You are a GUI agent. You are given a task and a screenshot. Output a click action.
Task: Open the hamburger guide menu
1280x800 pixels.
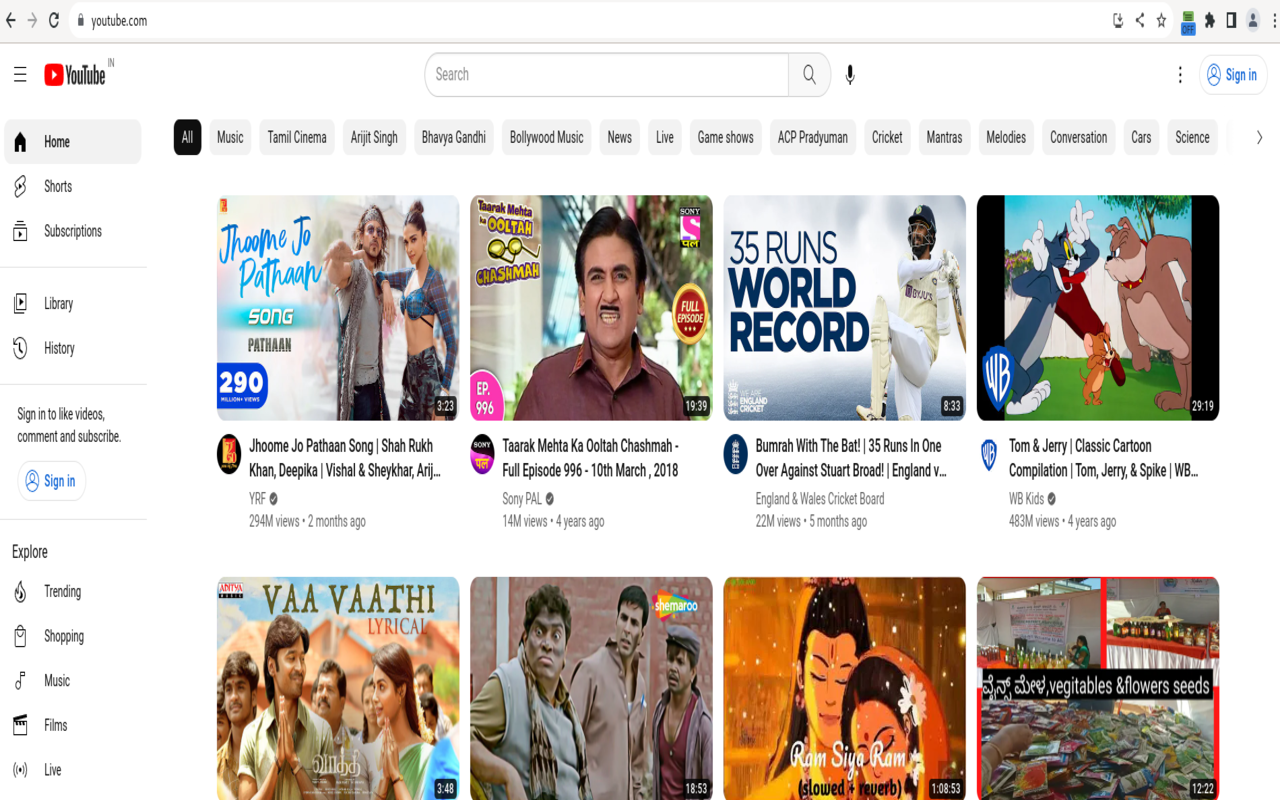point(20,75)
